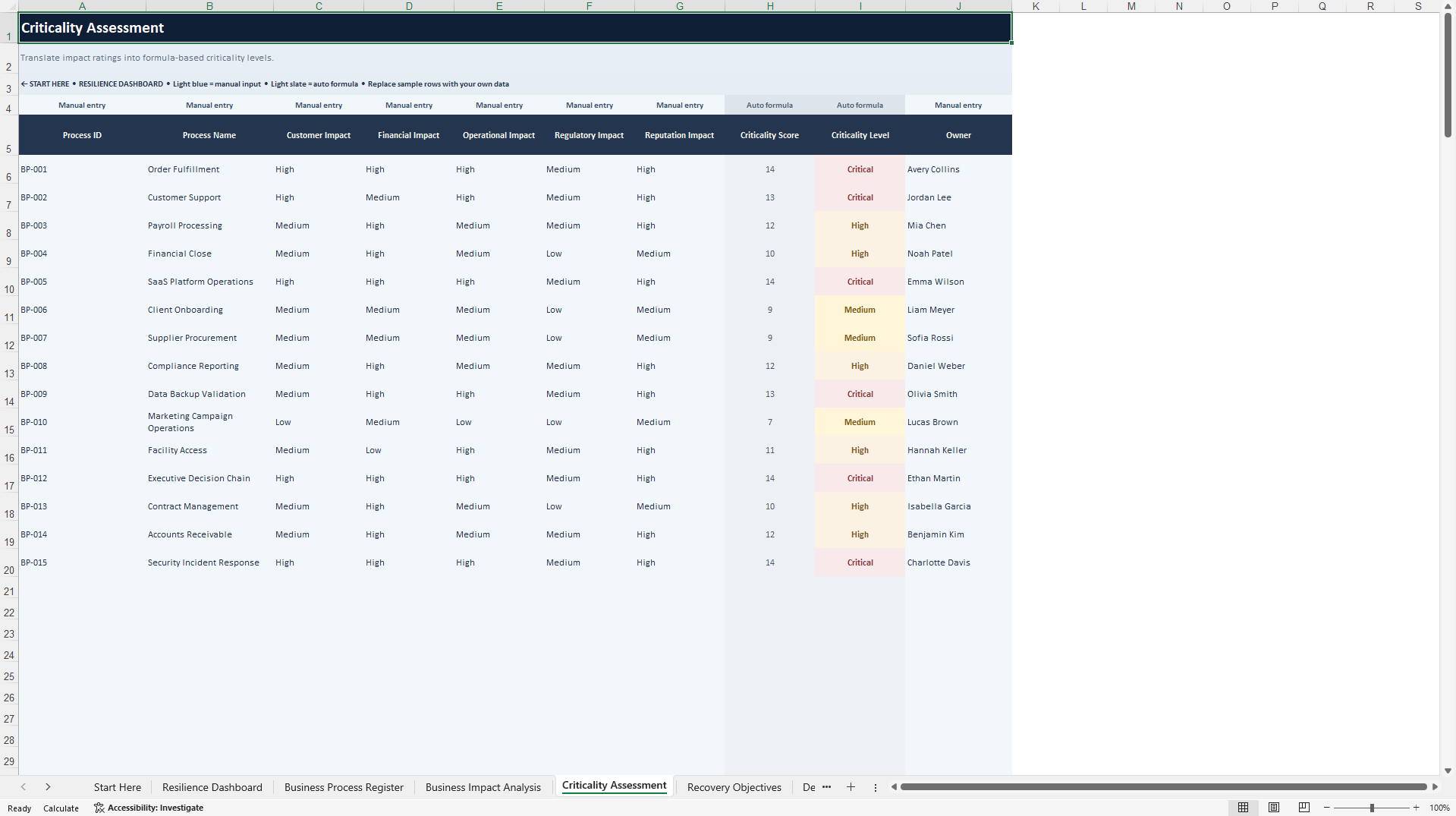Select the Regulatory Impact header cell
The height and width of the screenshot is (816, 1456).
pos(589,135)
